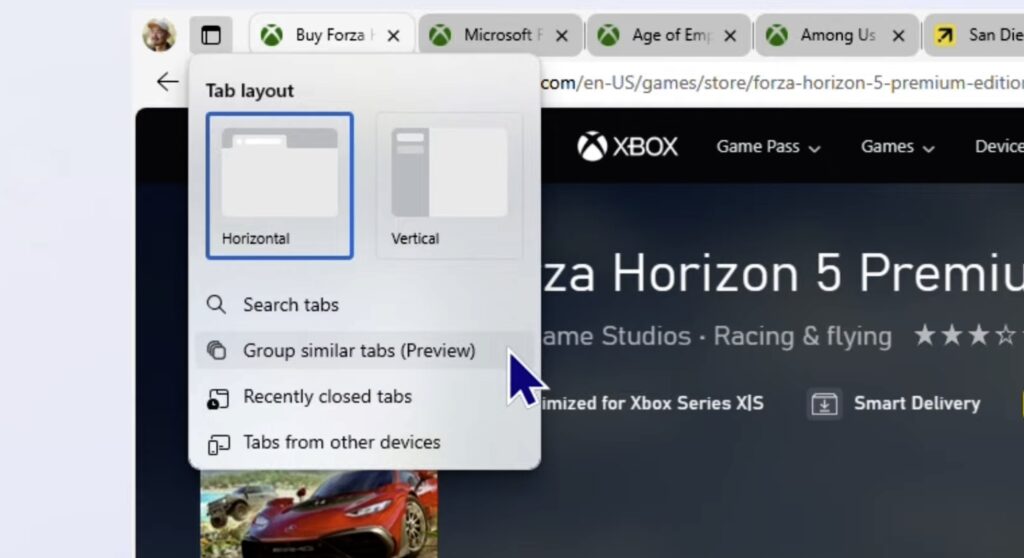The image size is (1024, 558).
Task: Click the Racing & flying genre text
Action: [802, 336]
